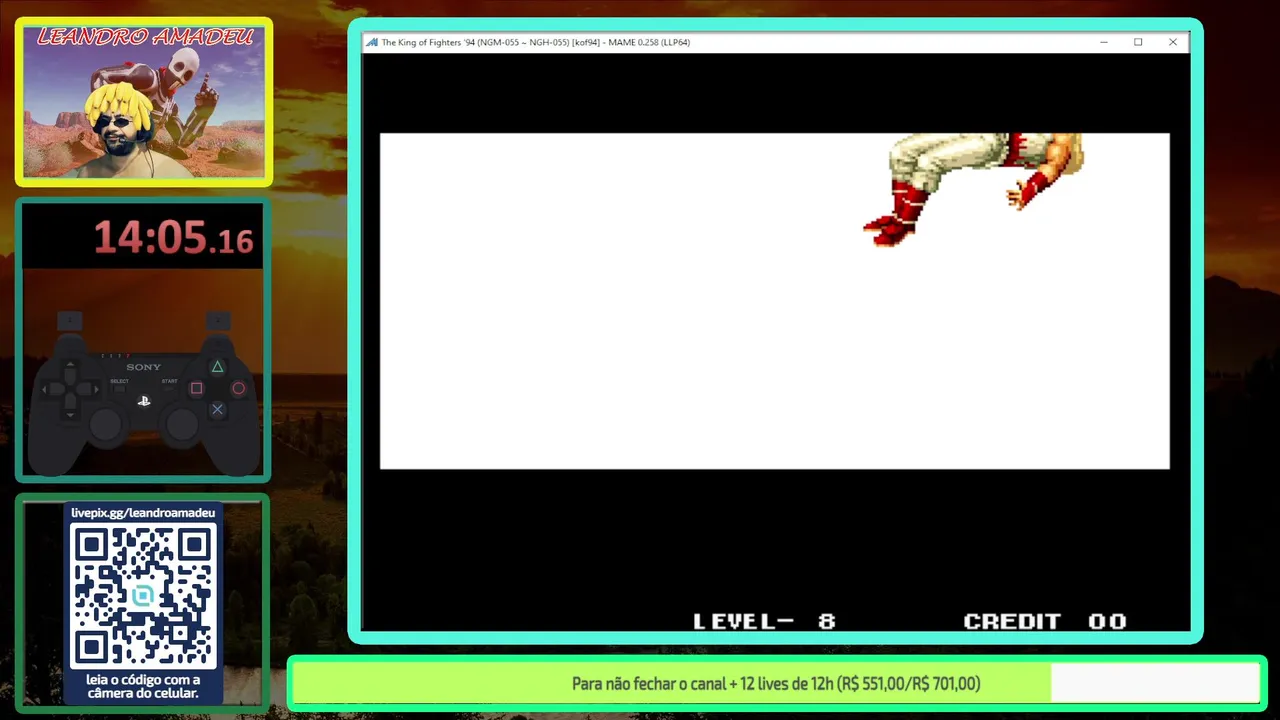This screenshot has height=720, width=1280.
Task: Click the speedrun timer 14:05.16
Action: point(174,238)
